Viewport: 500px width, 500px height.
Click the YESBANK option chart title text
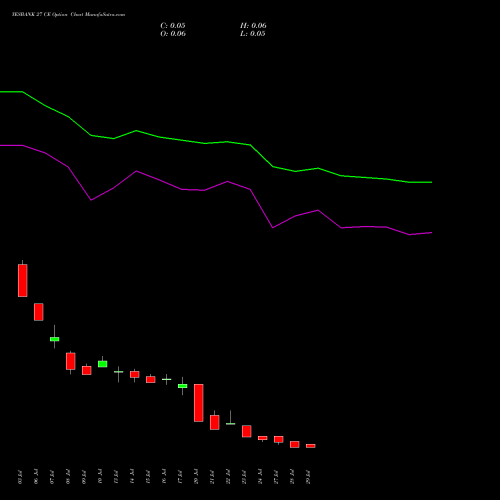pyautogui.click(x=68, y=15)
